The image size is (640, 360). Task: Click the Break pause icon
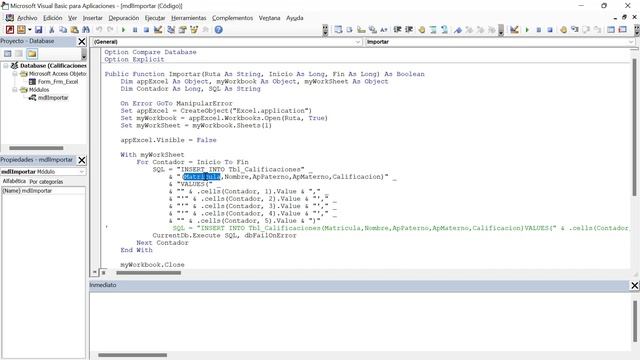(135, 30)
